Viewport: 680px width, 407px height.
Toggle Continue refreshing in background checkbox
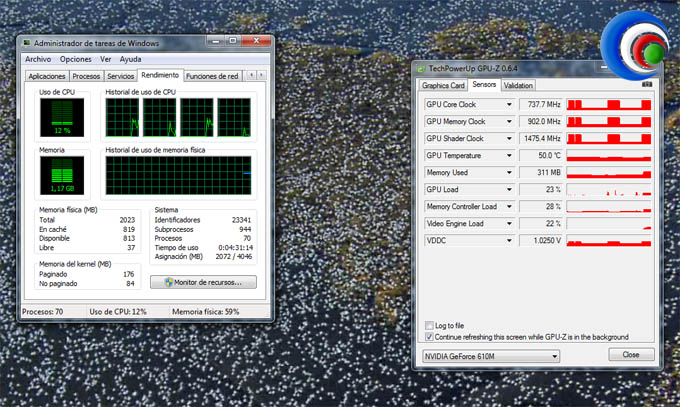429,337
